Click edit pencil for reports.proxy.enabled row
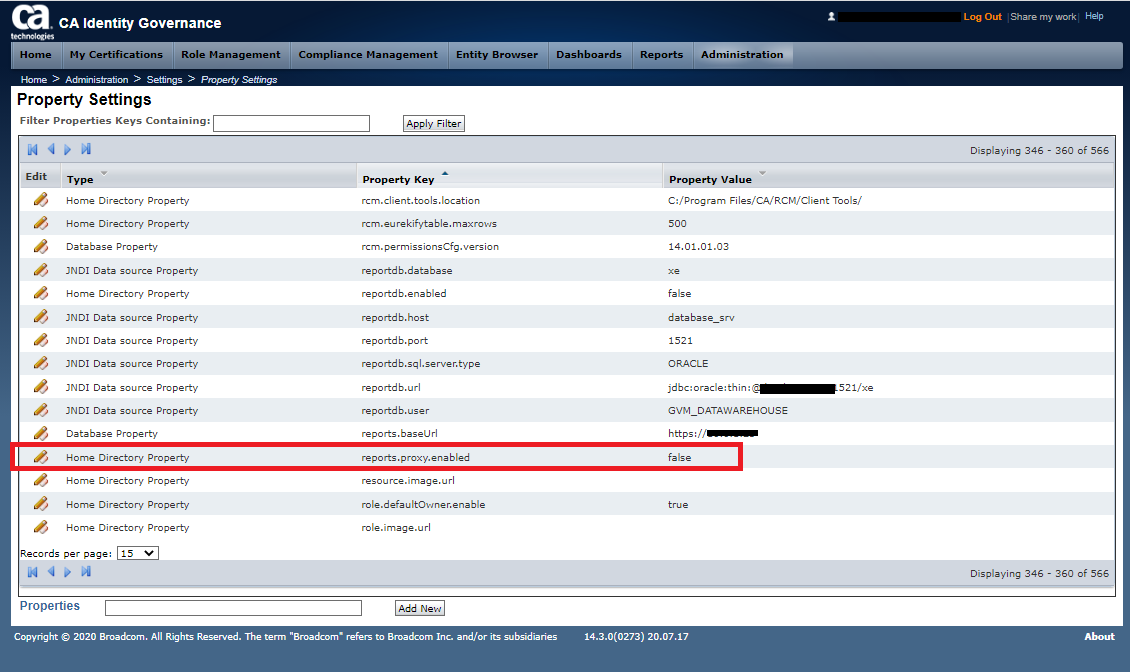1130x672 pixels. (41, 457)
